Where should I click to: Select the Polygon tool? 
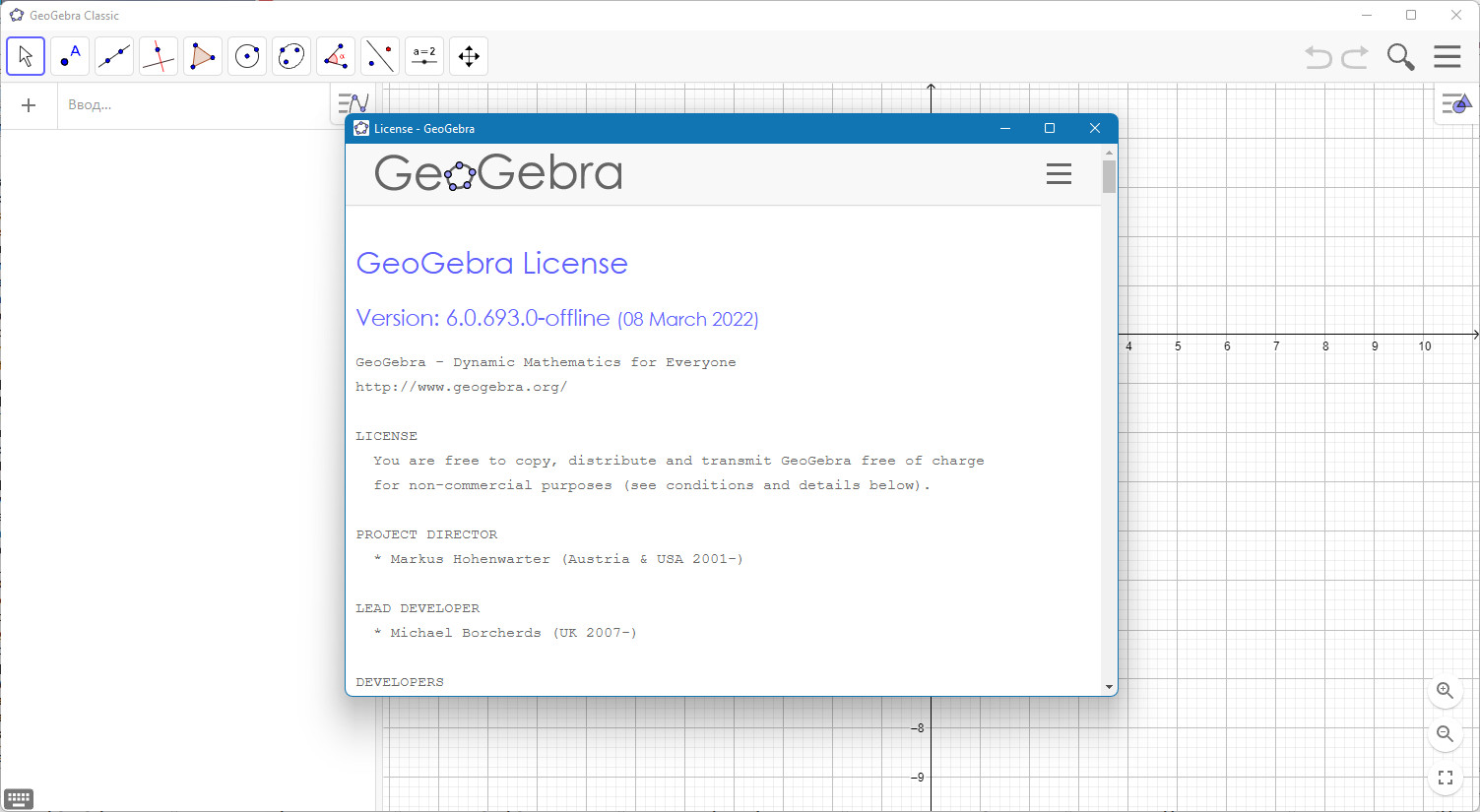(203, 56)
